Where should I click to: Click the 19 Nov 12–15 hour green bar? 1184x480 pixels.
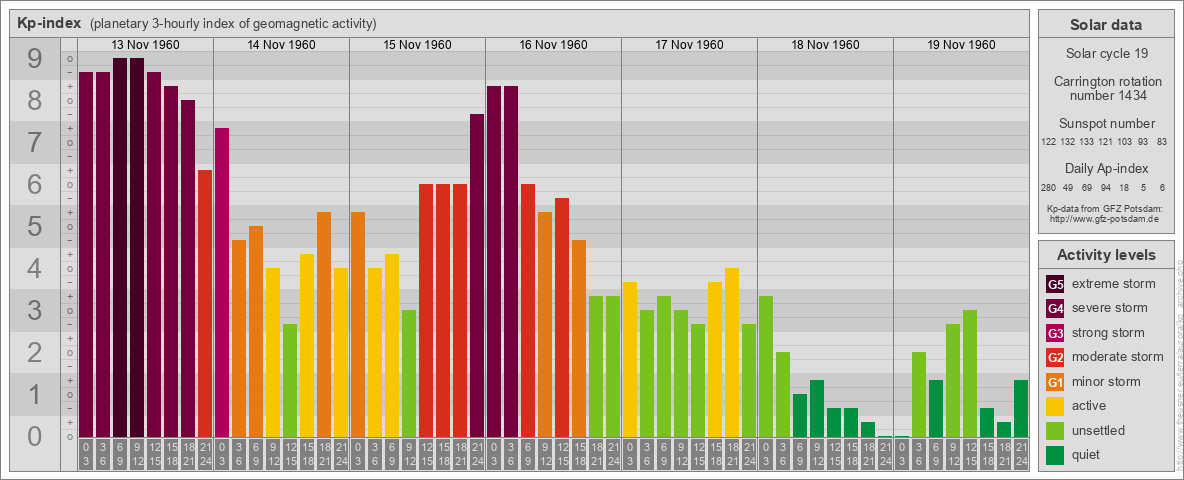(x=970, y=373)
